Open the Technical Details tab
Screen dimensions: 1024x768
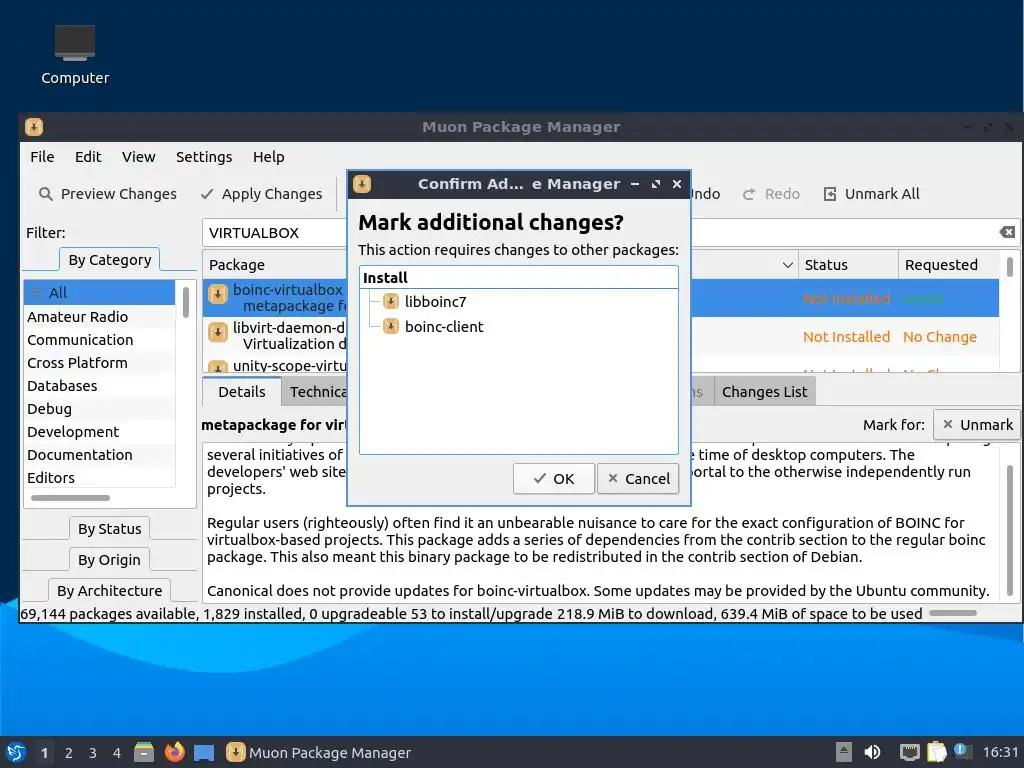pos(315,391)
